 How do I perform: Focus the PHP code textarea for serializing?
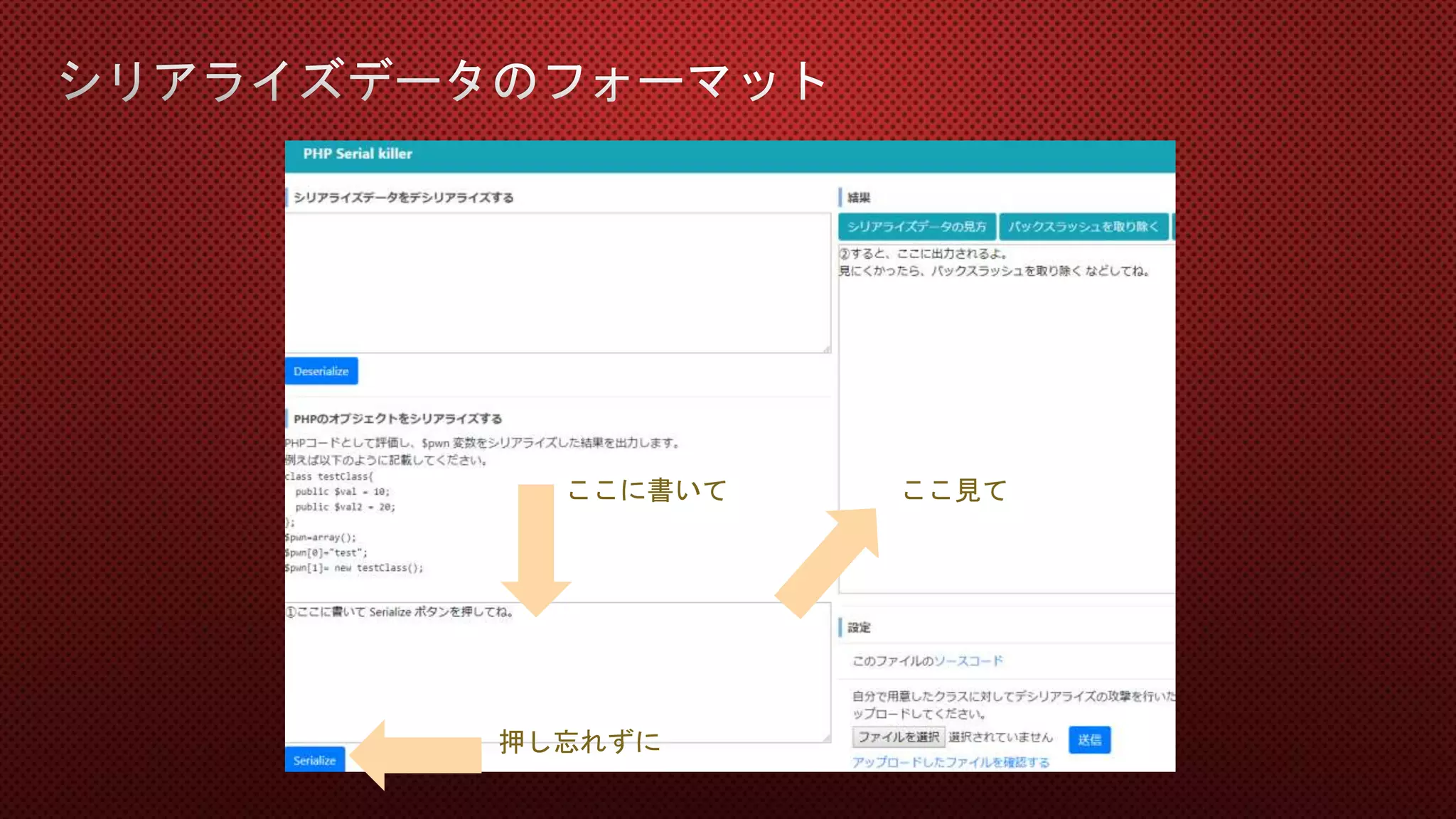click(558, 673)
